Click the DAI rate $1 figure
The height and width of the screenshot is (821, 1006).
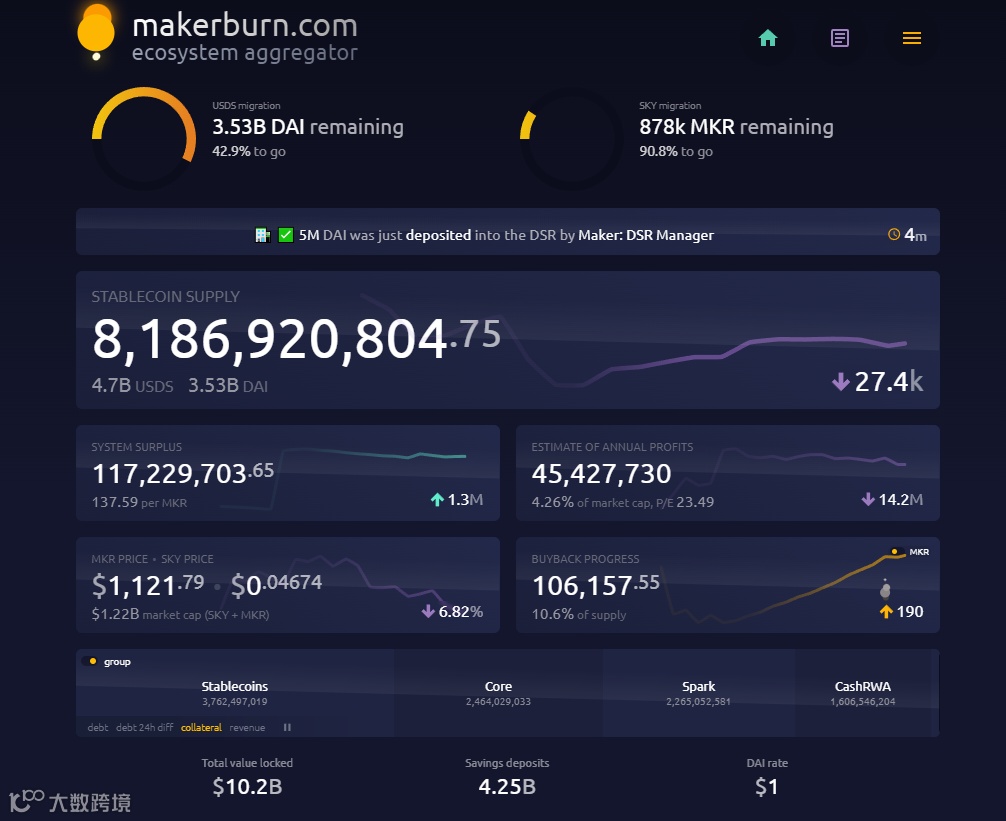coord(767,786)
